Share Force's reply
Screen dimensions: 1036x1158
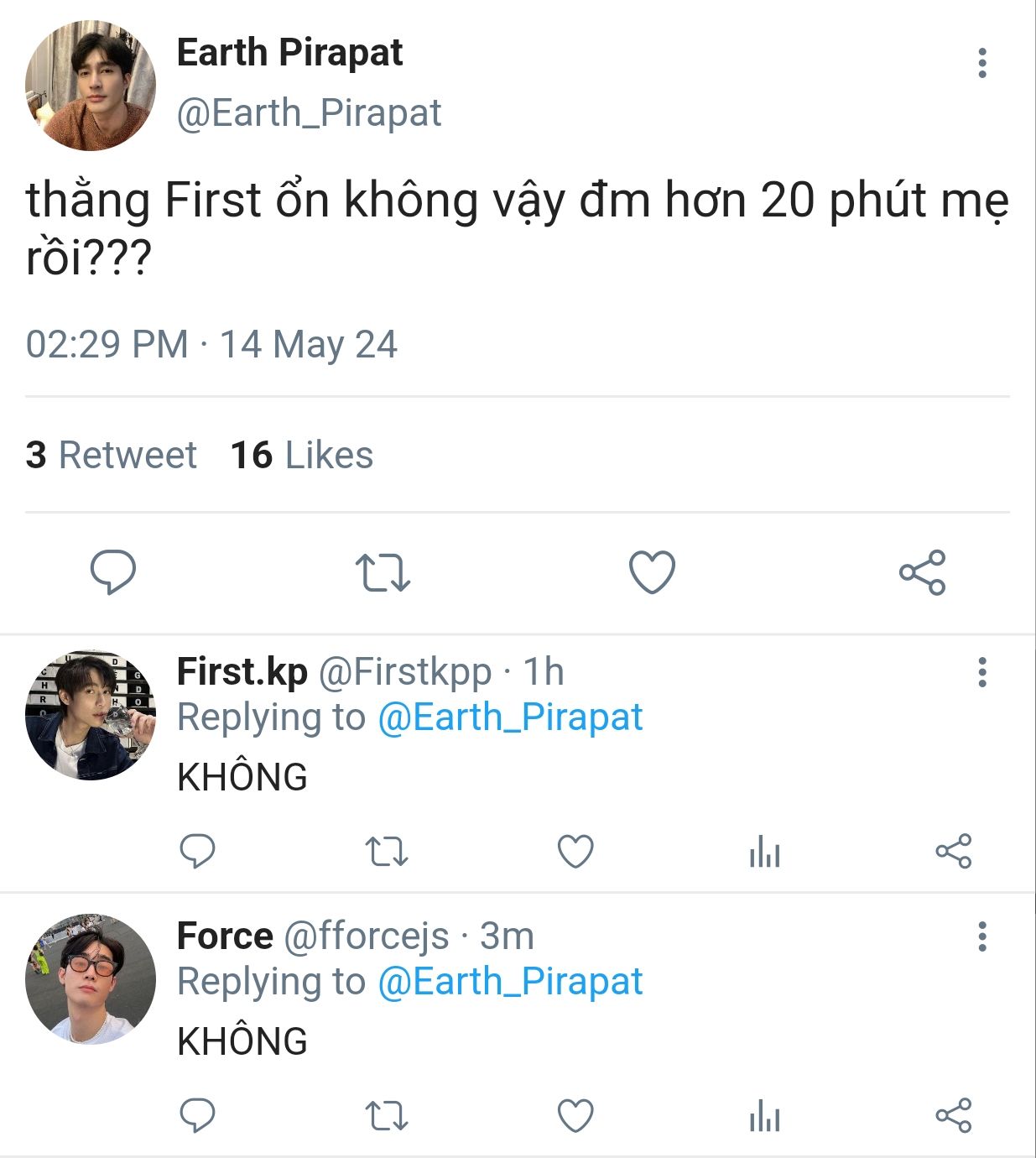point(953,1116)
